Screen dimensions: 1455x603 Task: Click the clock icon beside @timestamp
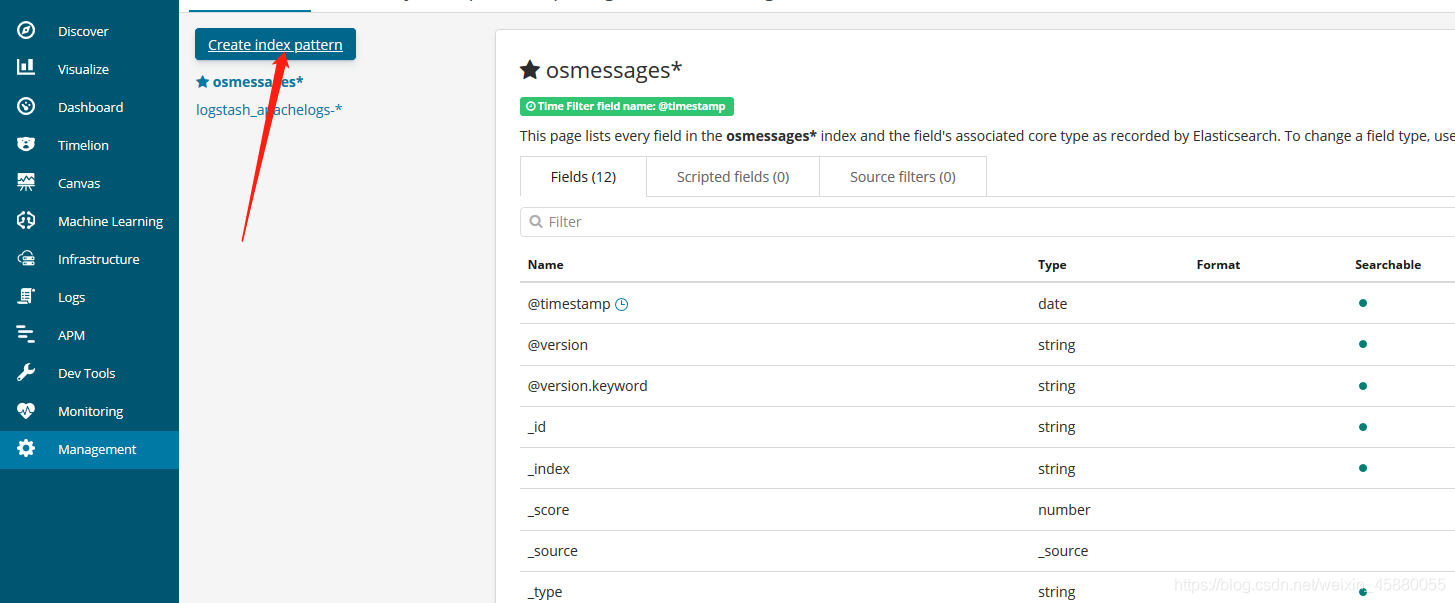pos(621,304)
